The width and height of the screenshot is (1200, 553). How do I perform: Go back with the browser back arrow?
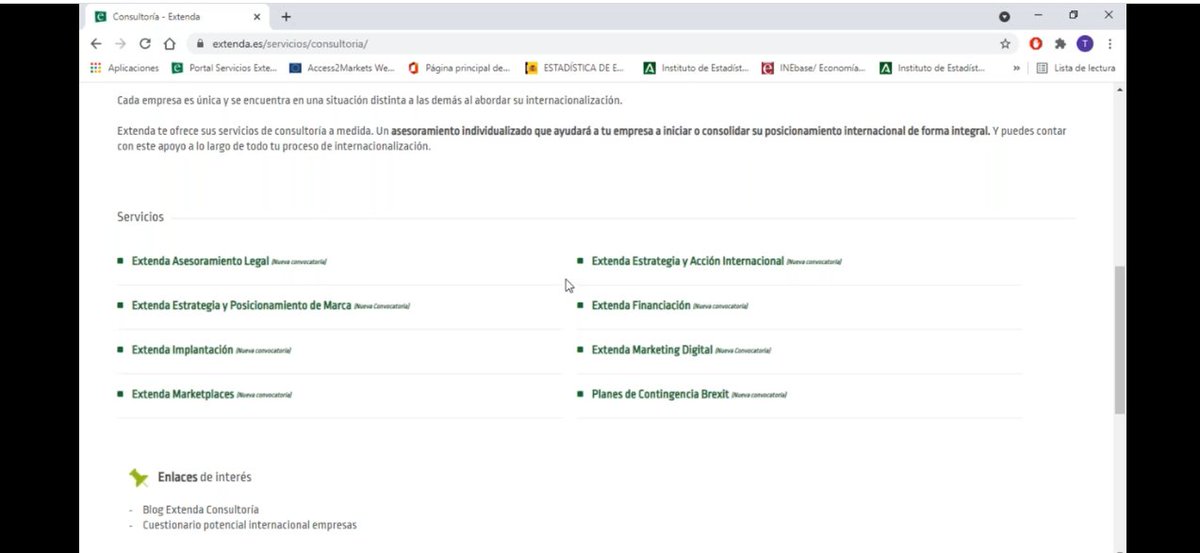pyautogui.click(x=96, y=44)
